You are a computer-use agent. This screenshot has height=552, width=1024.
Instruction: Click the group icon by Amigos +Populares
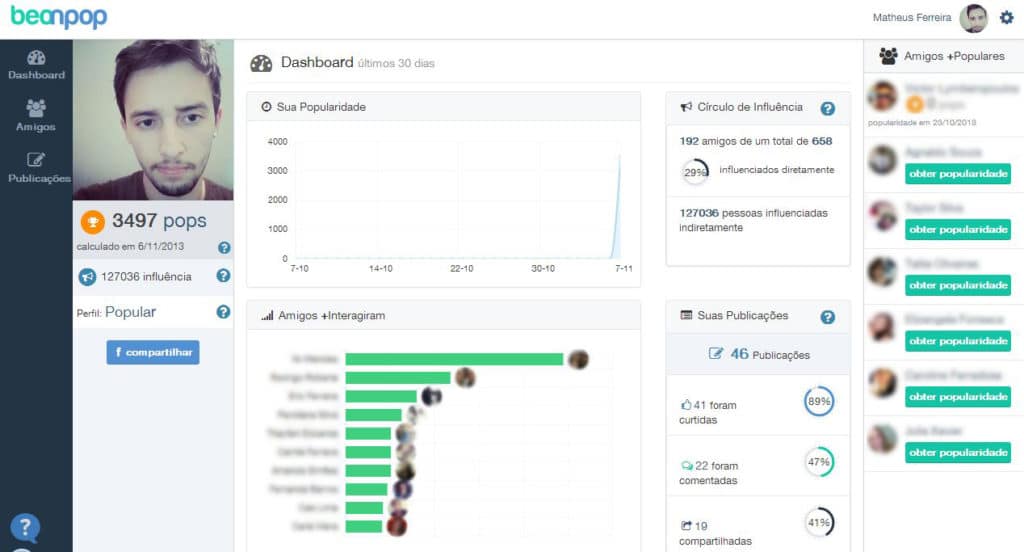click(x=888, y=56)
